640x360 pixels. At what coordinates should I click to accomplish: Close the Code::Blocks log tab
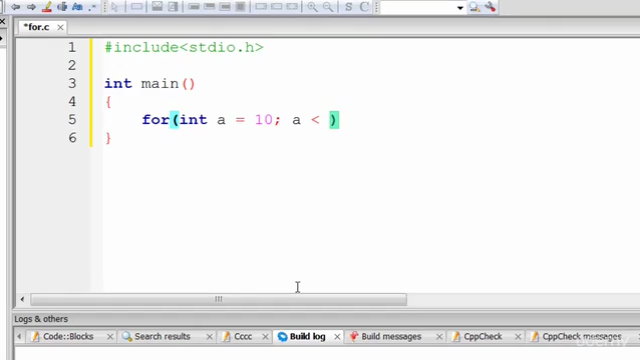pos(110,337)
